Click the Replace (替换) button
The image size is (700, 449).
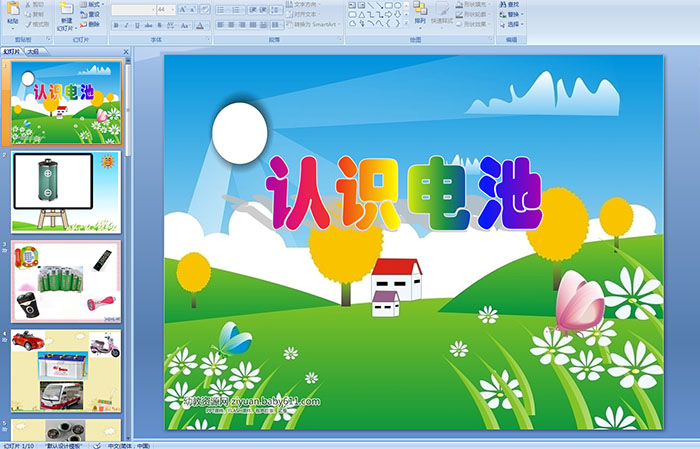512,14
